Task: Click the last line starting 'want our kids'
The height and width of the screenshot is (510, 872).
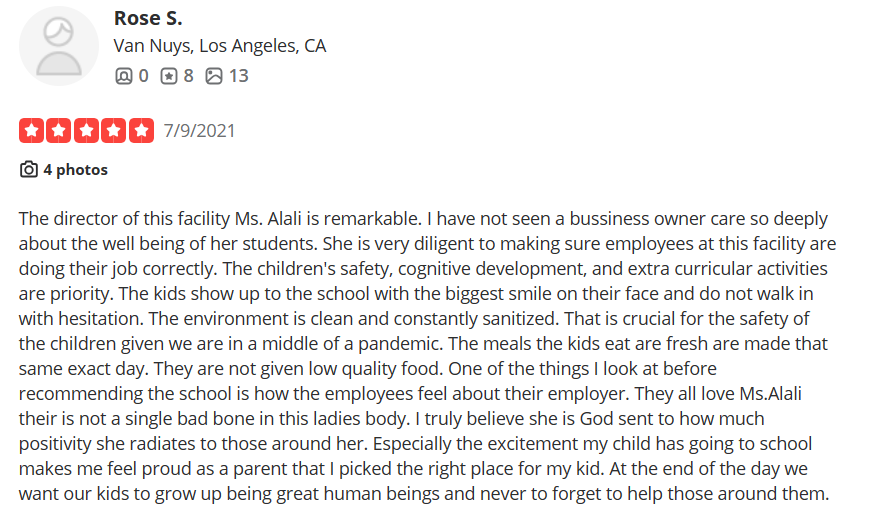Action: pyautogui.click(x=424, y=494)
